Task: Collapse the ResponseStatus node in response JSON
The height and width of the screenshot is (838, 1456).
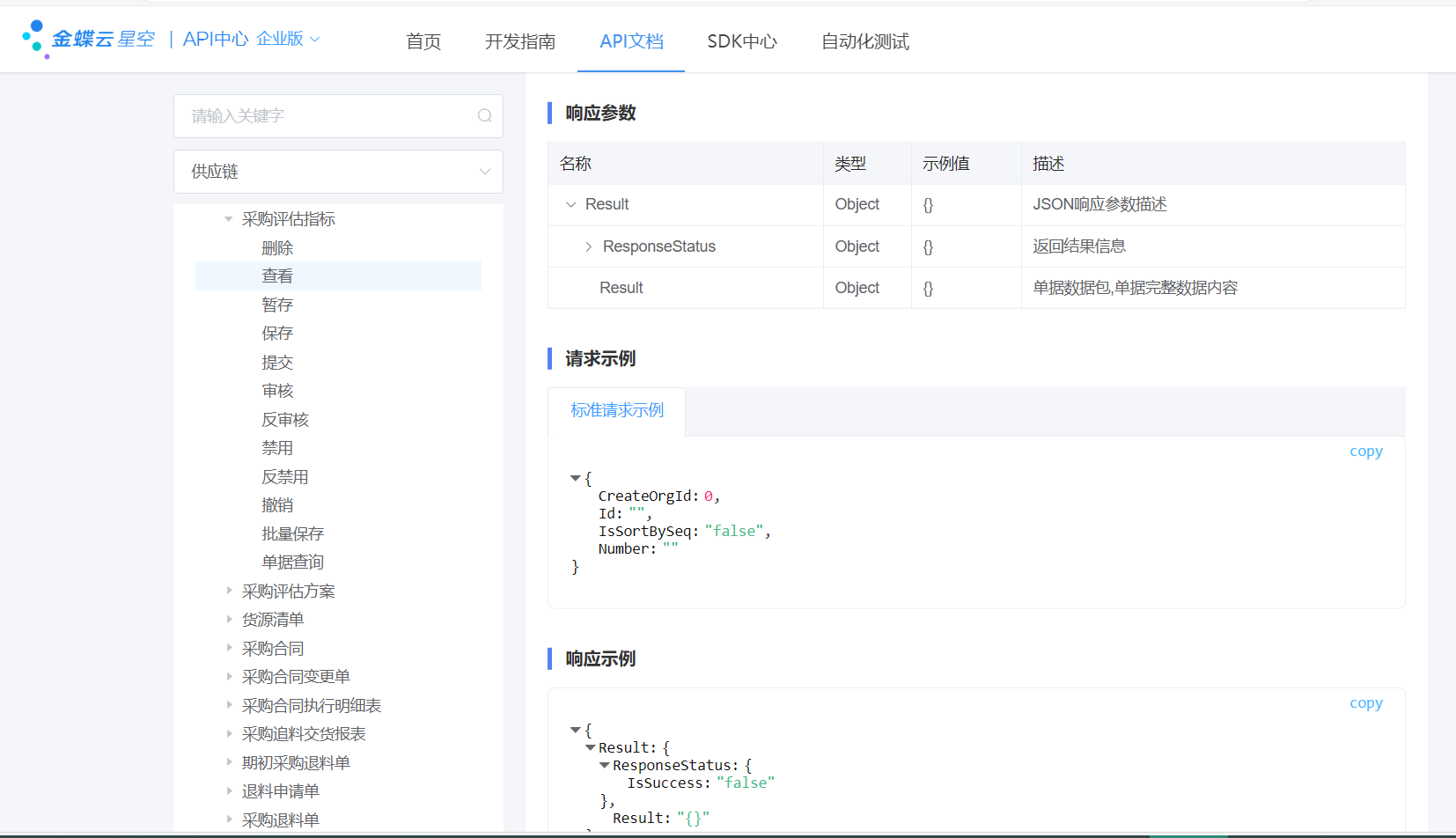Action: click(x=605, y=765)
